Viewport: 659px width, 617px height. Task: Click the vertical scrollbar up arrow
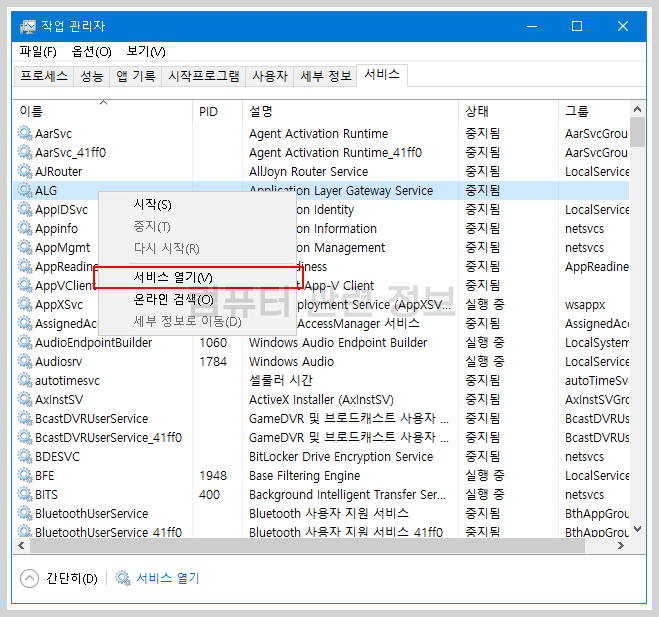(x=637, y=110)
